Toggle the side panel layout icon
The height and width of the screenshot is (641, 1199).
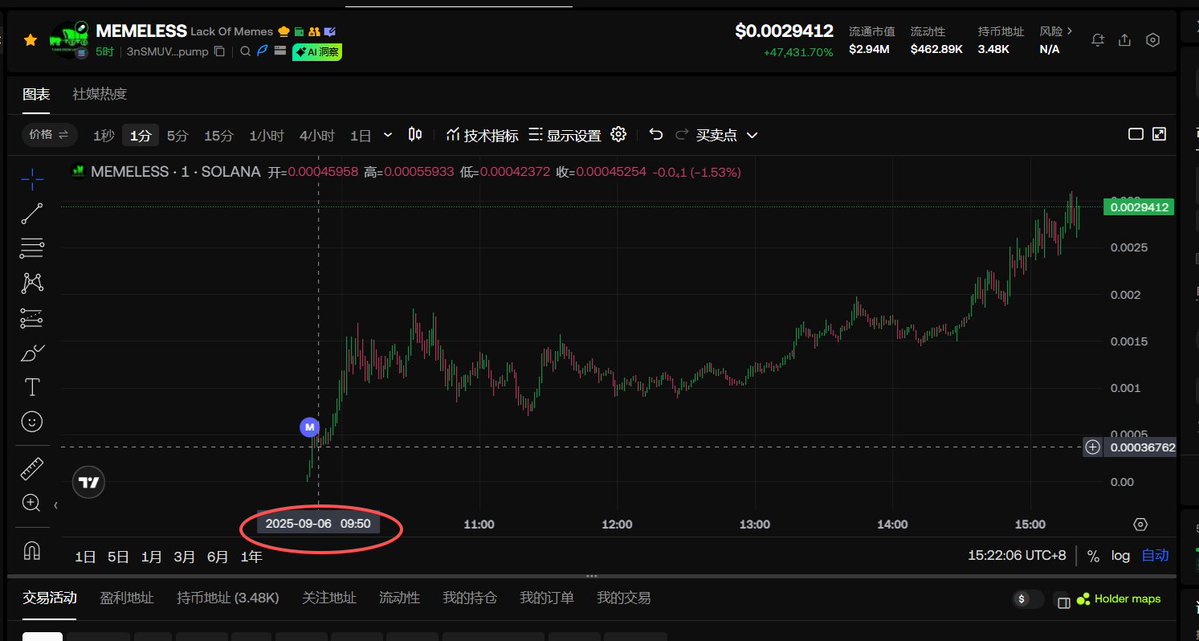point(1064,603)
